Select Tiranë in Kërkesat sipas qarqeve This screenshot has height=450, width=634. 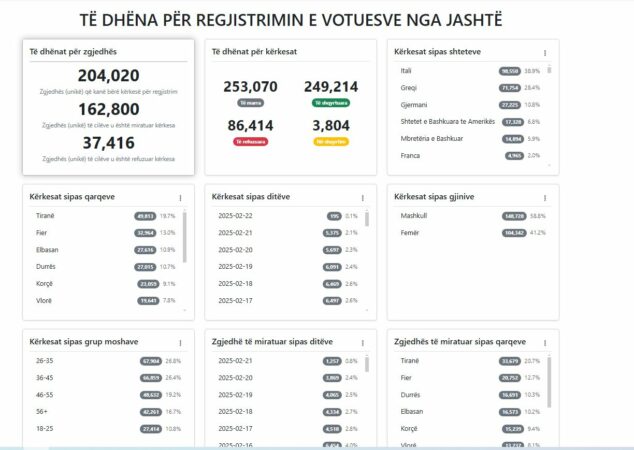pyautogui.click(x=100, y=216)
